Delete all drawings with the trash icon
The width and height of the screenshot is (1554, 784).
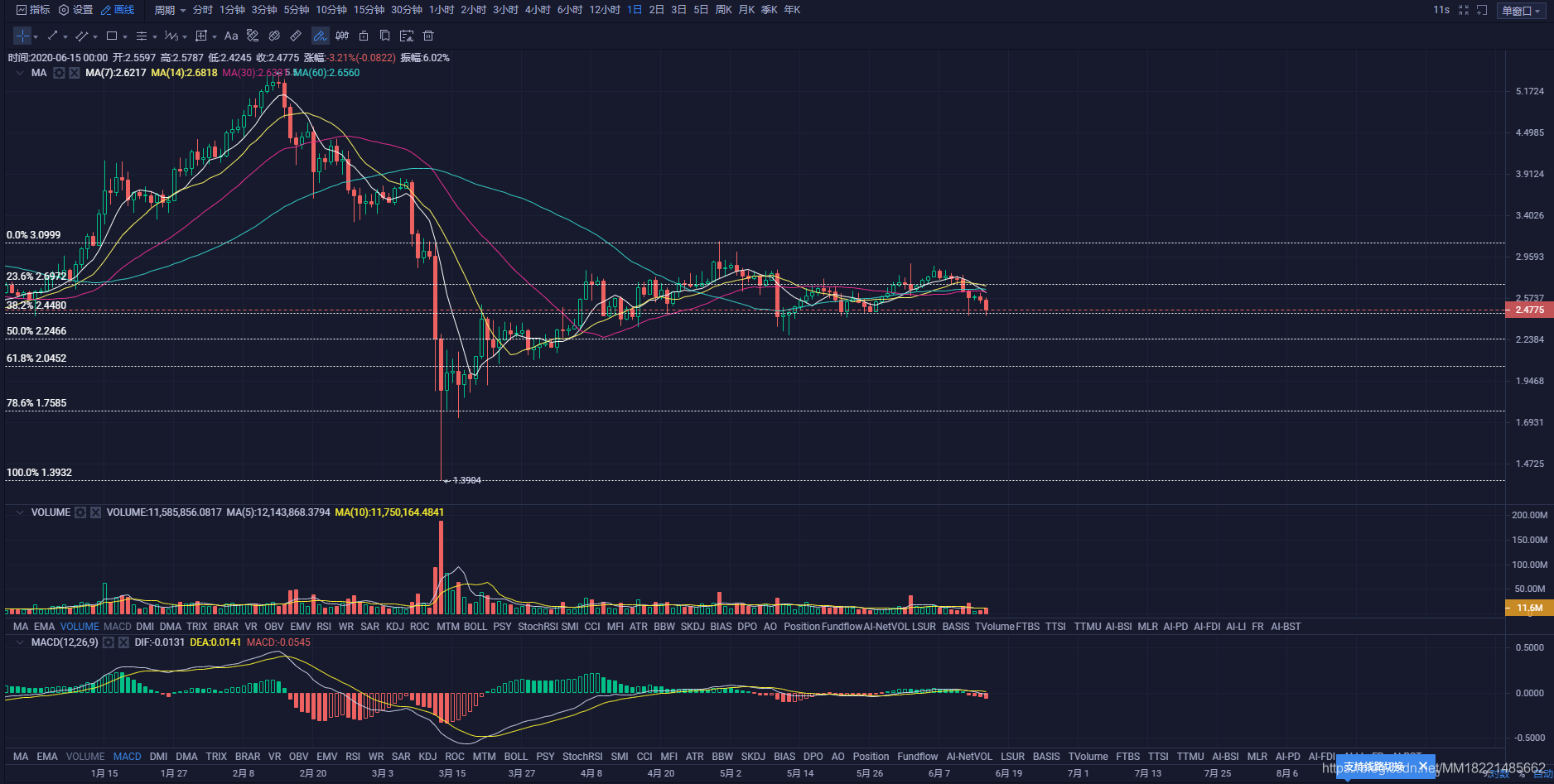pyautogui.click(x=428, y=36)
